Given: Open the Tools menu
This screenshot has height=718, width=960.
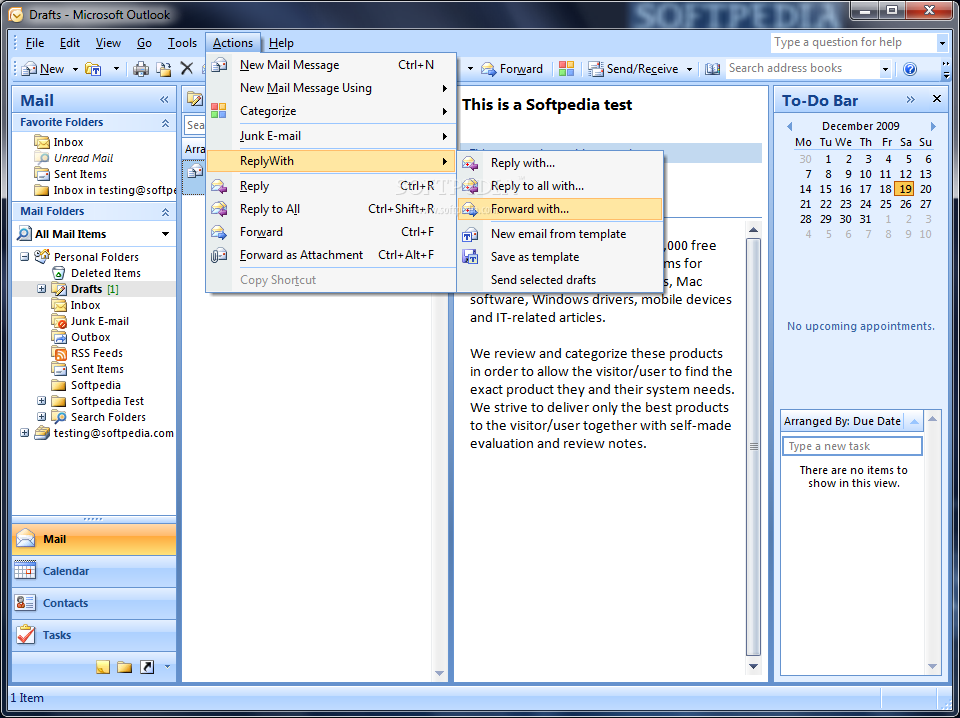Looking at the screenshot, I should (x=182, y=43).
